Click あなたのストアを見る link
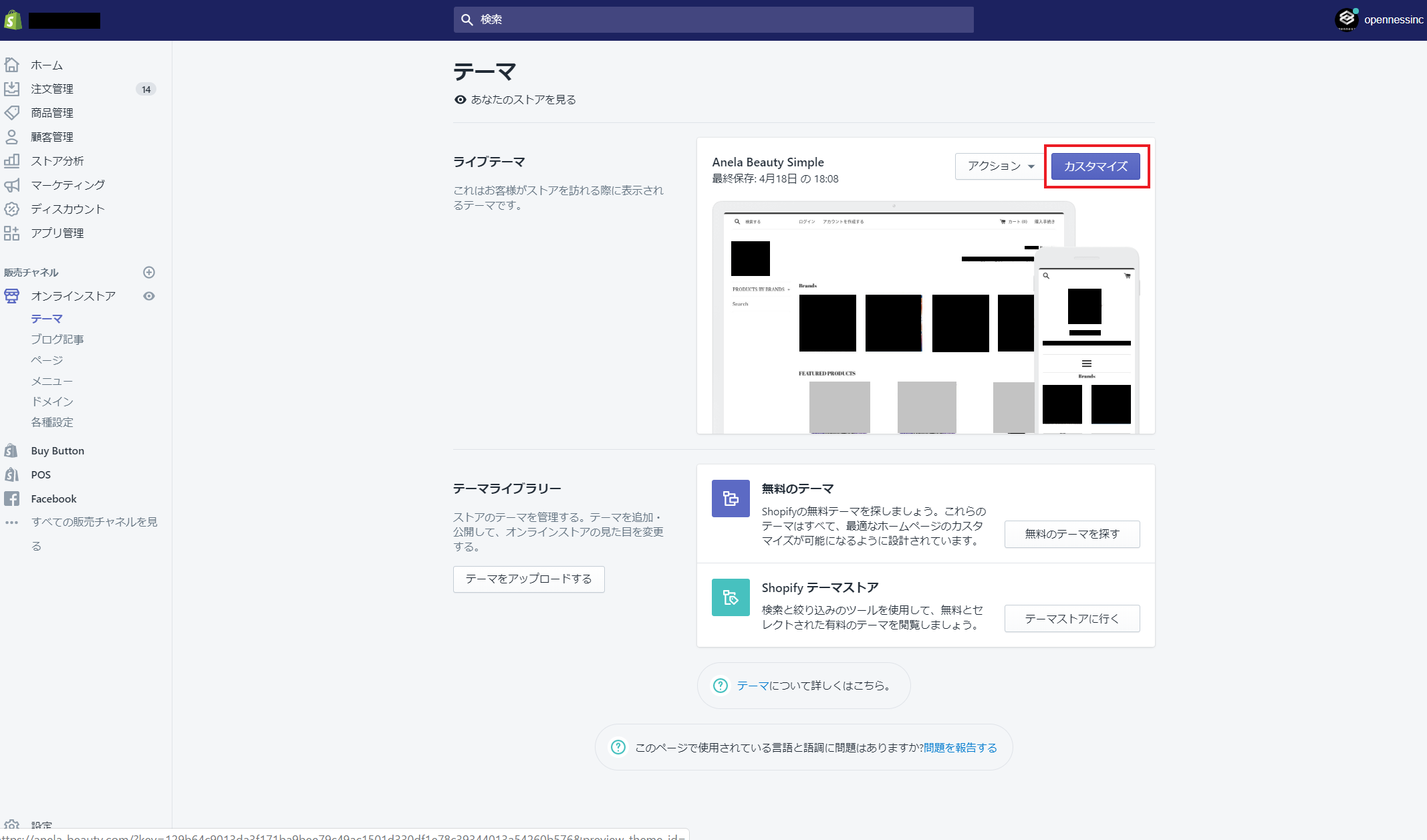 point(523,100)
